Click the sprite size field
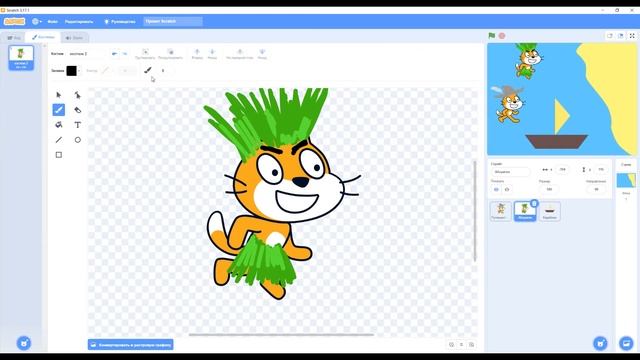Image resolution: width=640 pixels, height=360 pixels. coord(549,189)
